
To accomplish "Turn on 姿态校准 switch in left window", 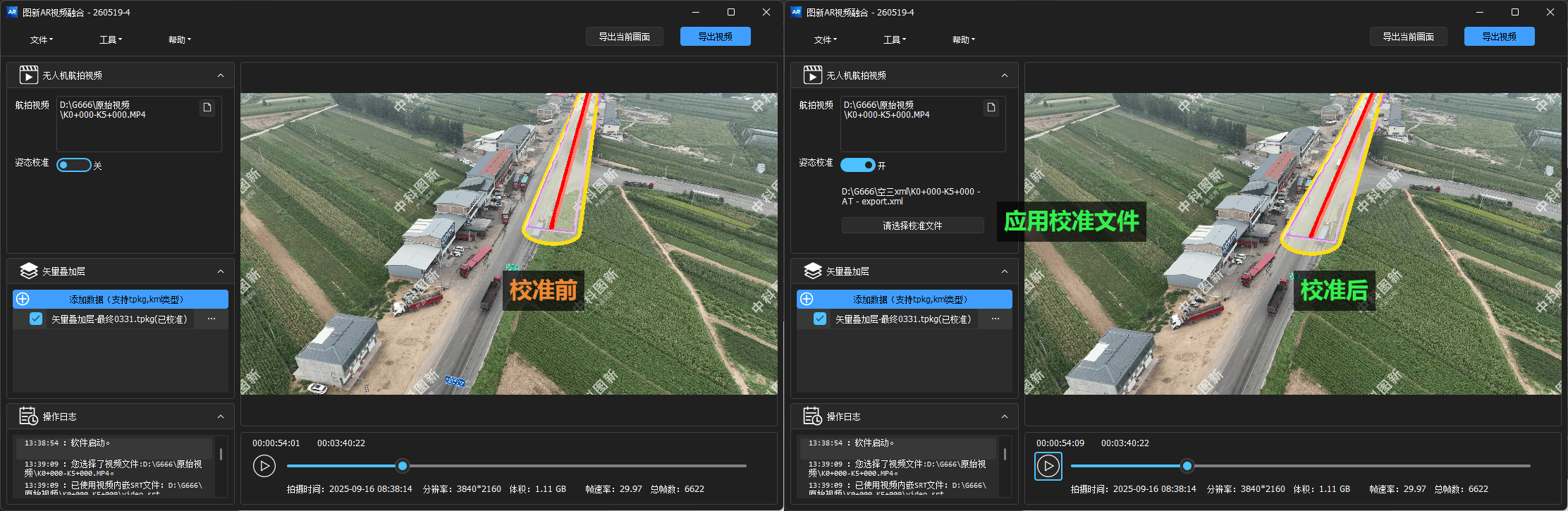I will (74, 165).
